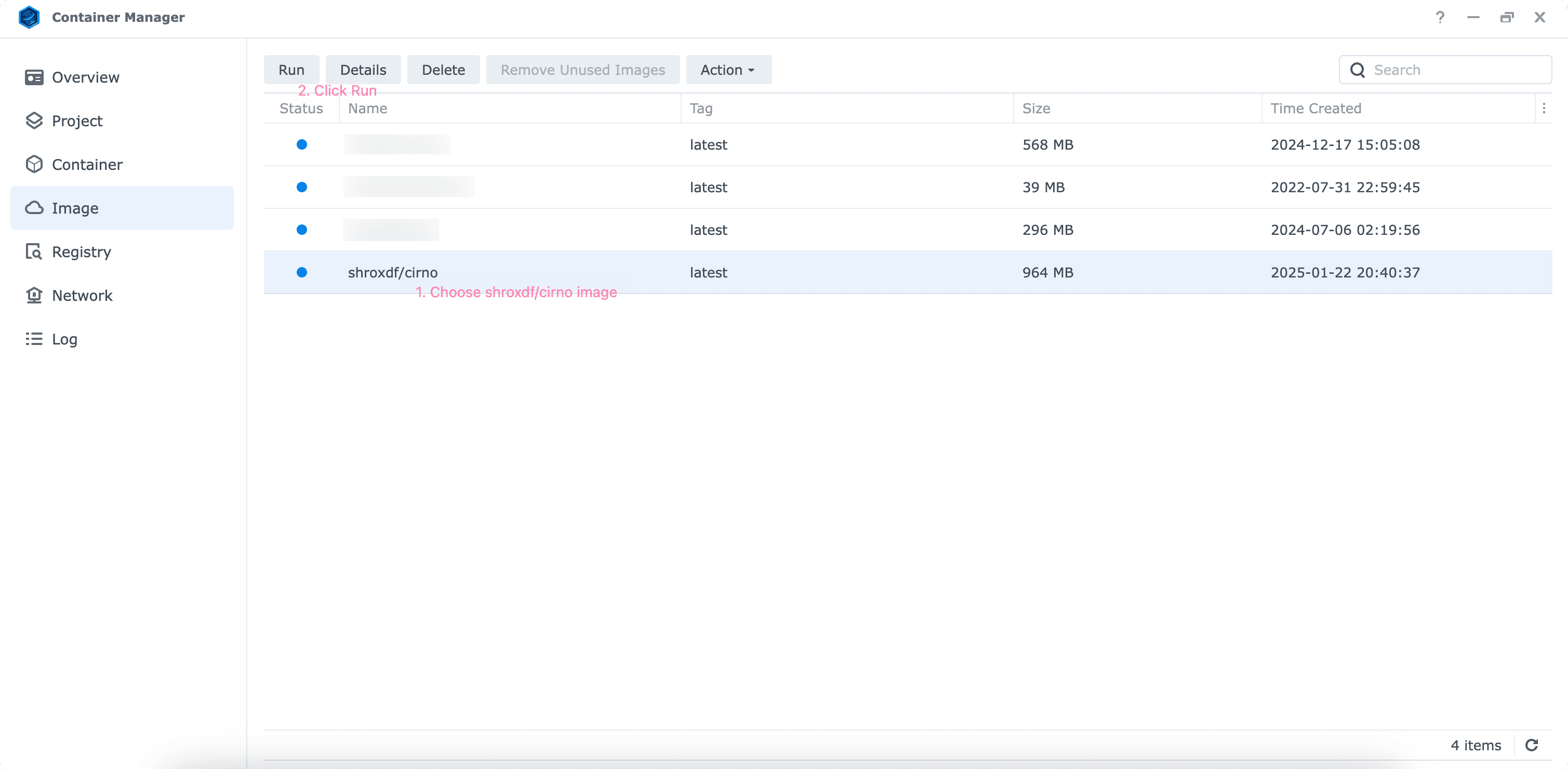Open the Overview section icon
Screen dimensions: 1568x769
pos(34,77)
